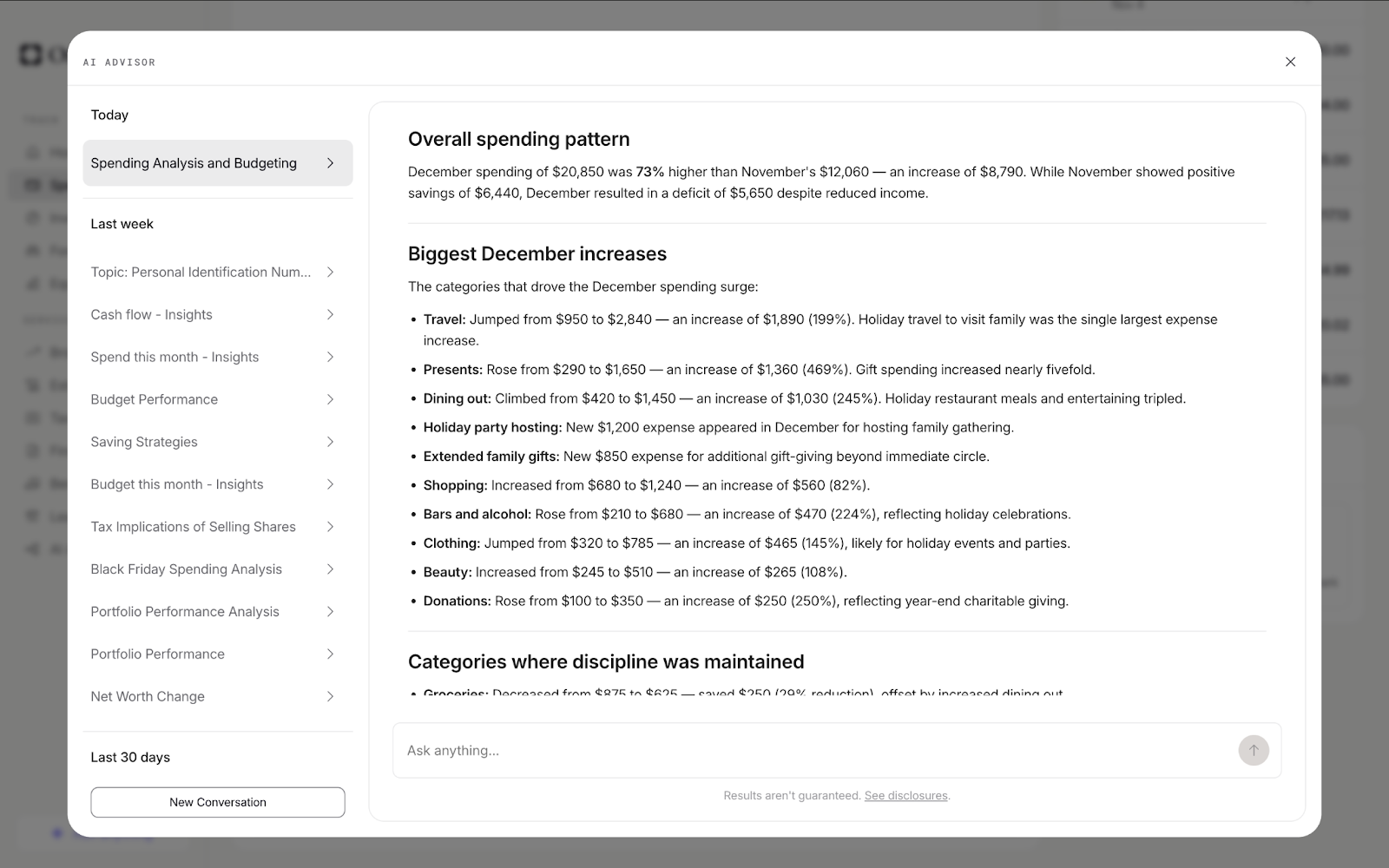Image resolution: width=1389 pixels, height=868 pixels.
Task: Click the Overall spending pattern heading
Action: click(518, 139)
